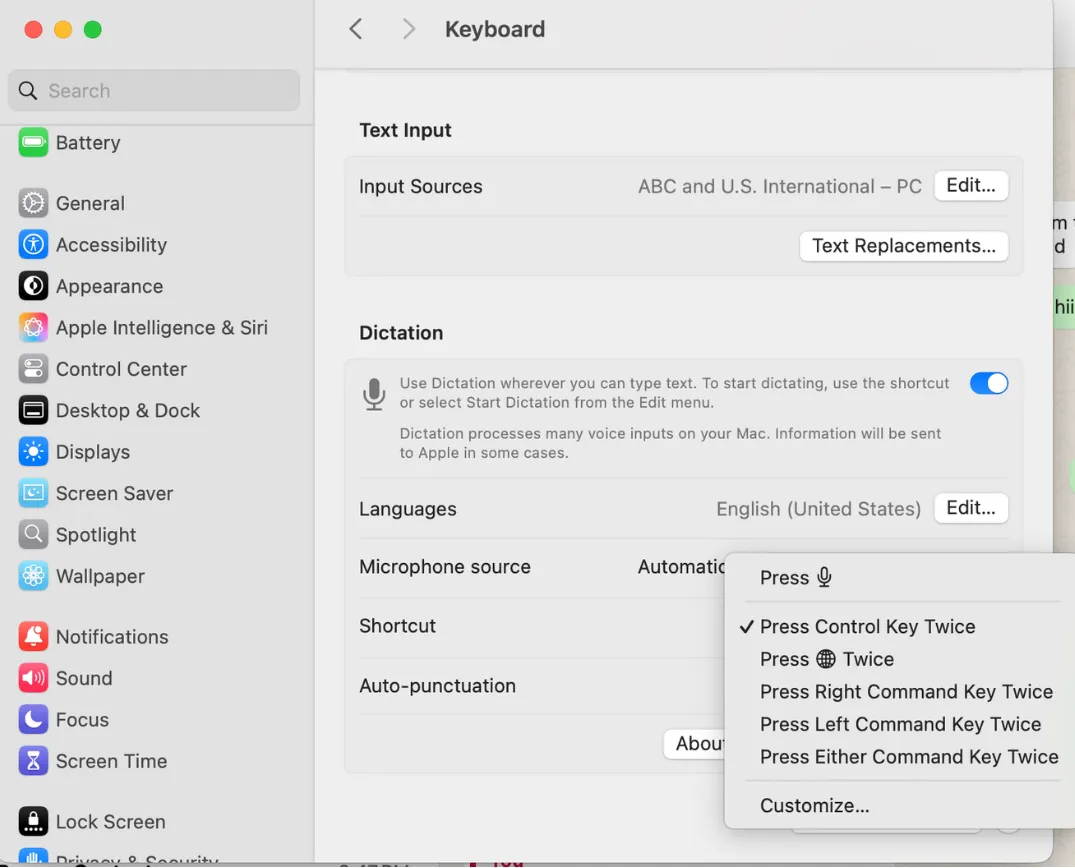
Task: Open the Control Center pane
Action: (x=121, y=369)
